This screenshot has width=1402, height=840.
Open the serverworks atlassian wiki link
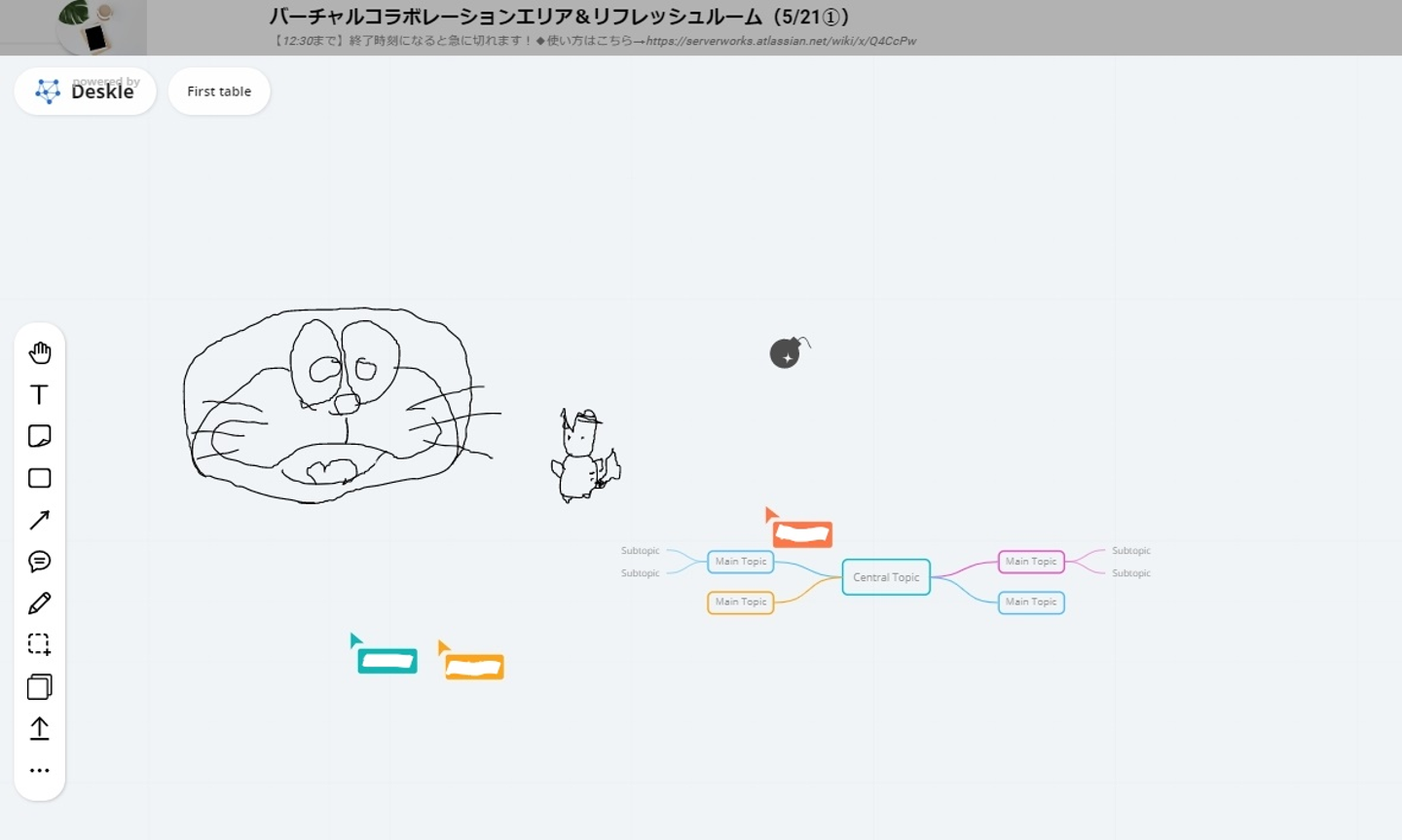(x=781, y=41)
